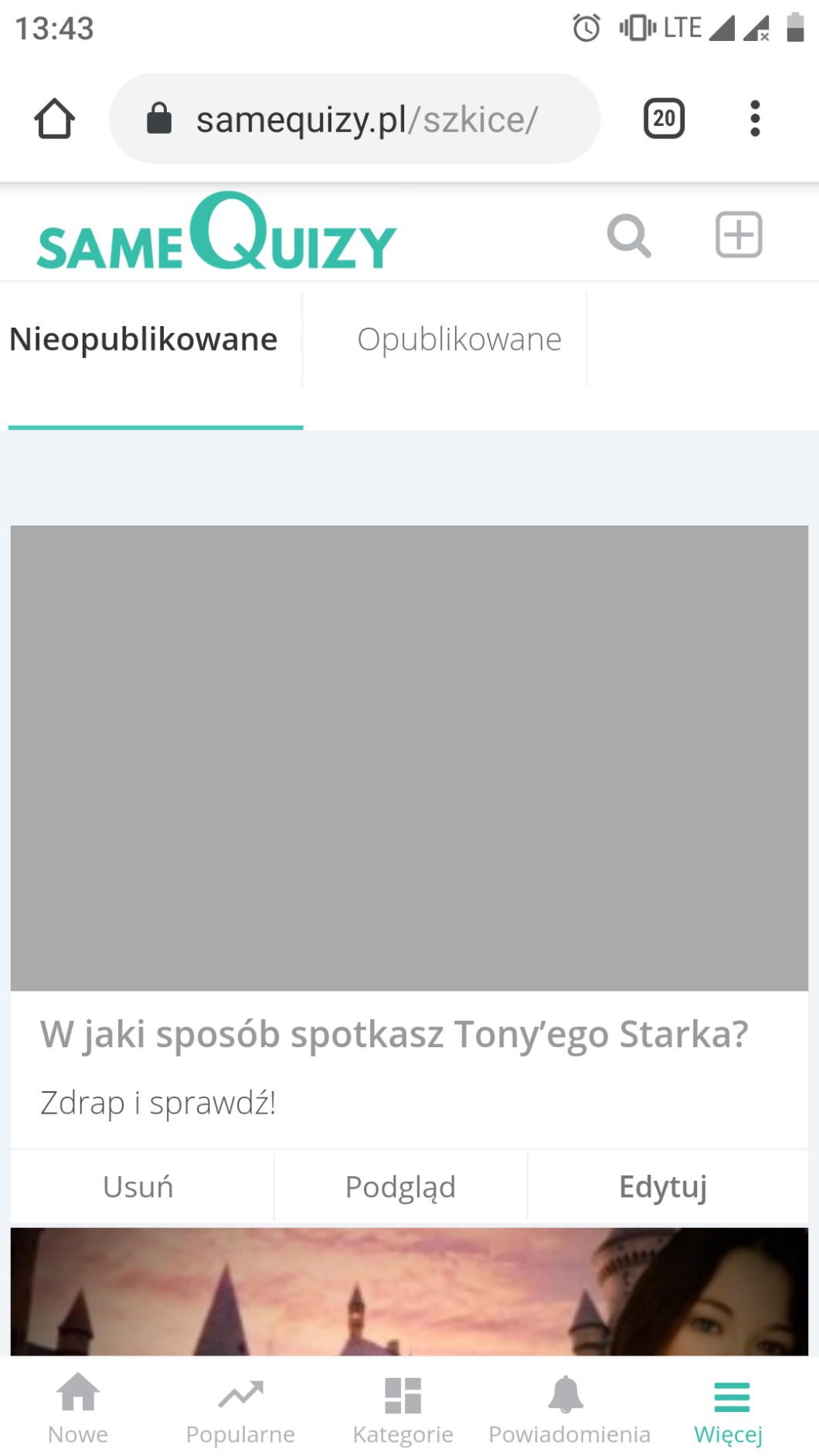The height and width of the screenshot is (1456, 819).
Task: Click the SameQuizy logo
Action: pos(216,231)
